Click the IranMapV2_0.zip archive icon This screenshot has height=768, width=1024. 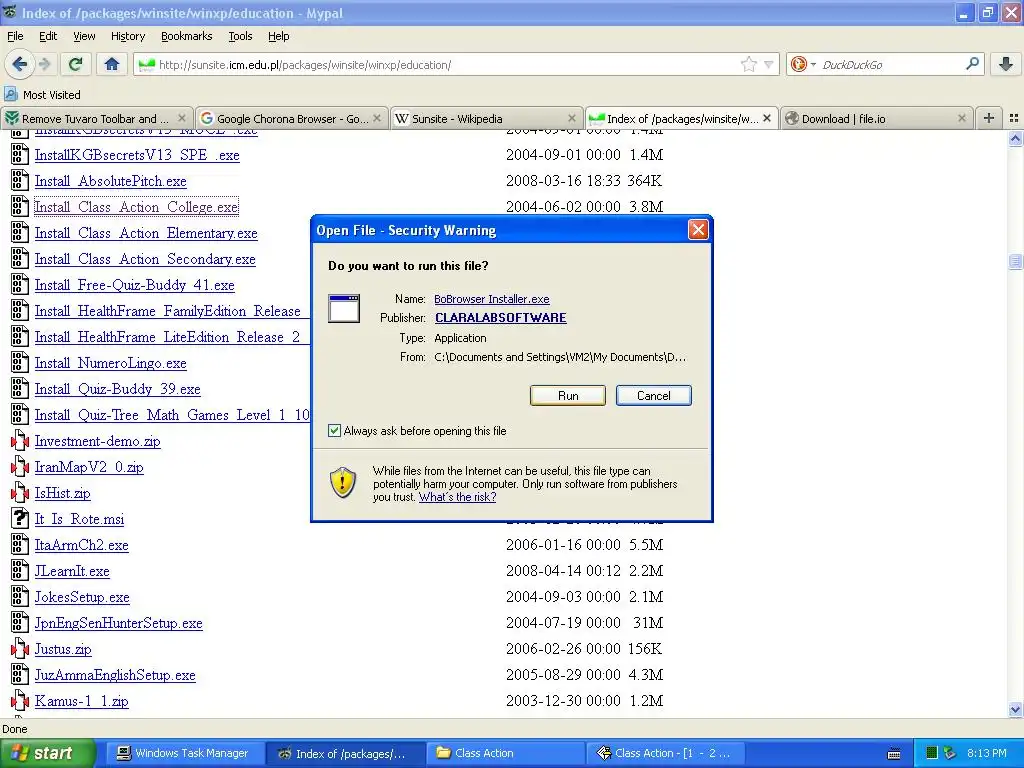pos(20,467)
